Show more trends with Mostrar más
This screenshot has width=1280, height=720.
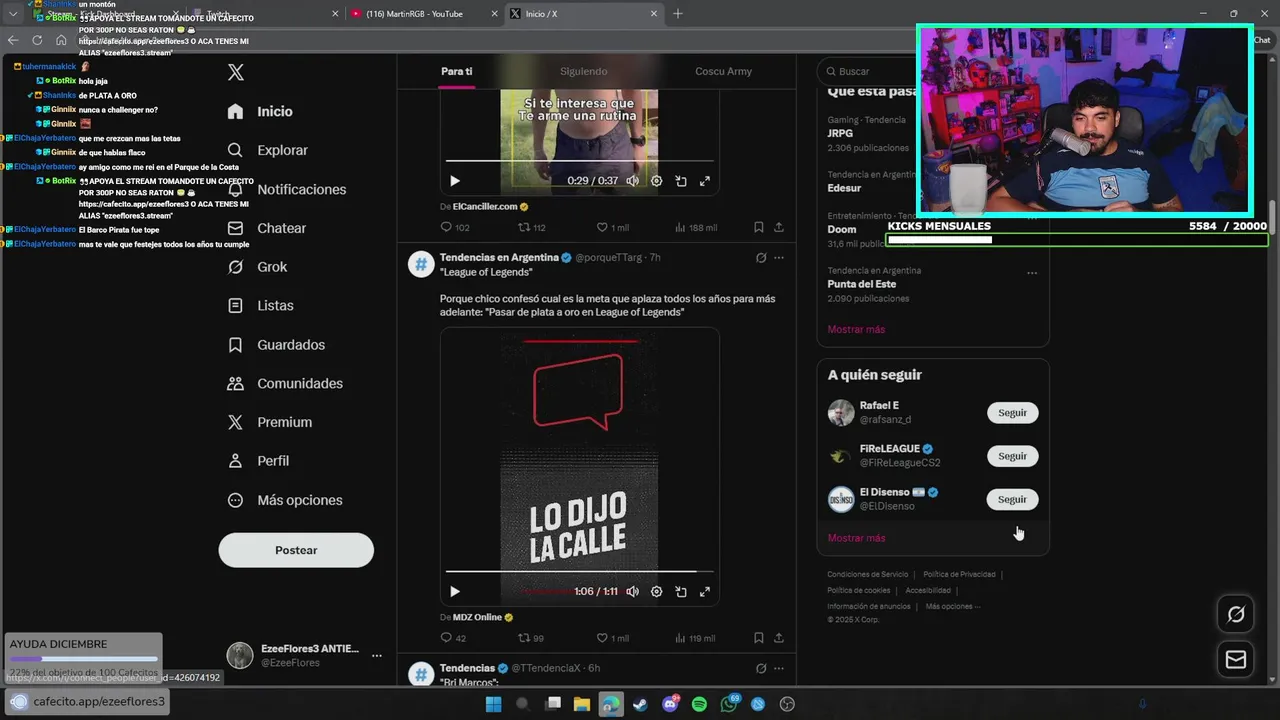[x=856, y=329]
